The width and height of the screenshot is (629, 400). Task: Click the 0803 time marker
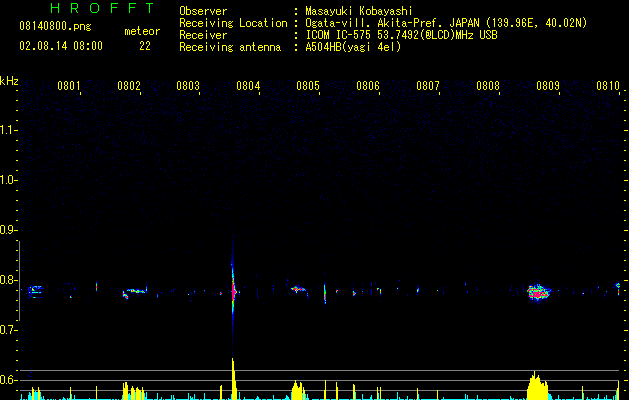pyautogui.click(x=188, y=86)
